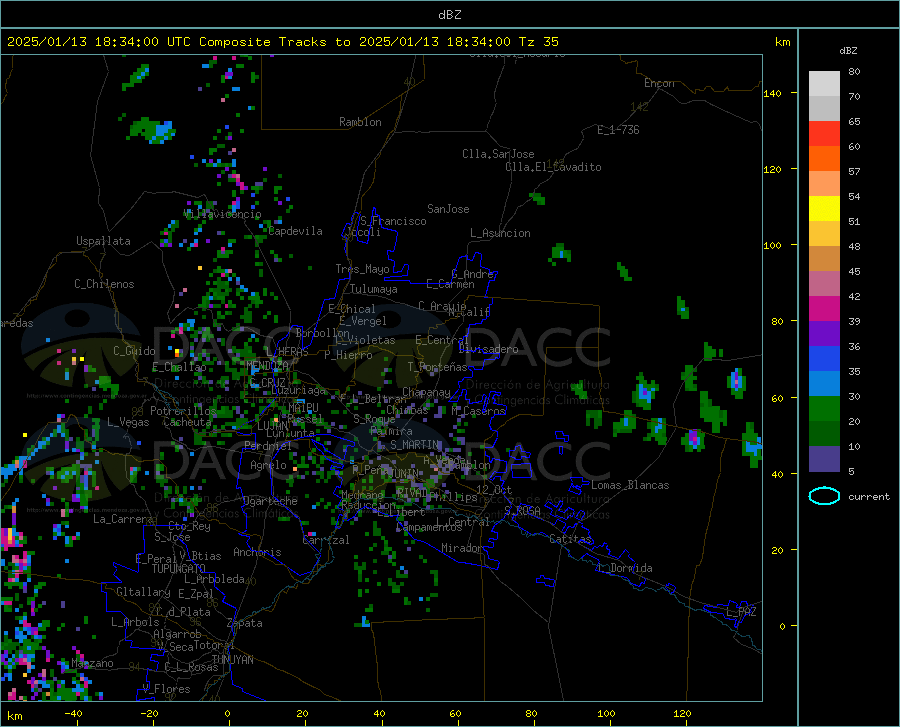Click the Chapanay label
The image size is (900, 727).
[426, 392]
